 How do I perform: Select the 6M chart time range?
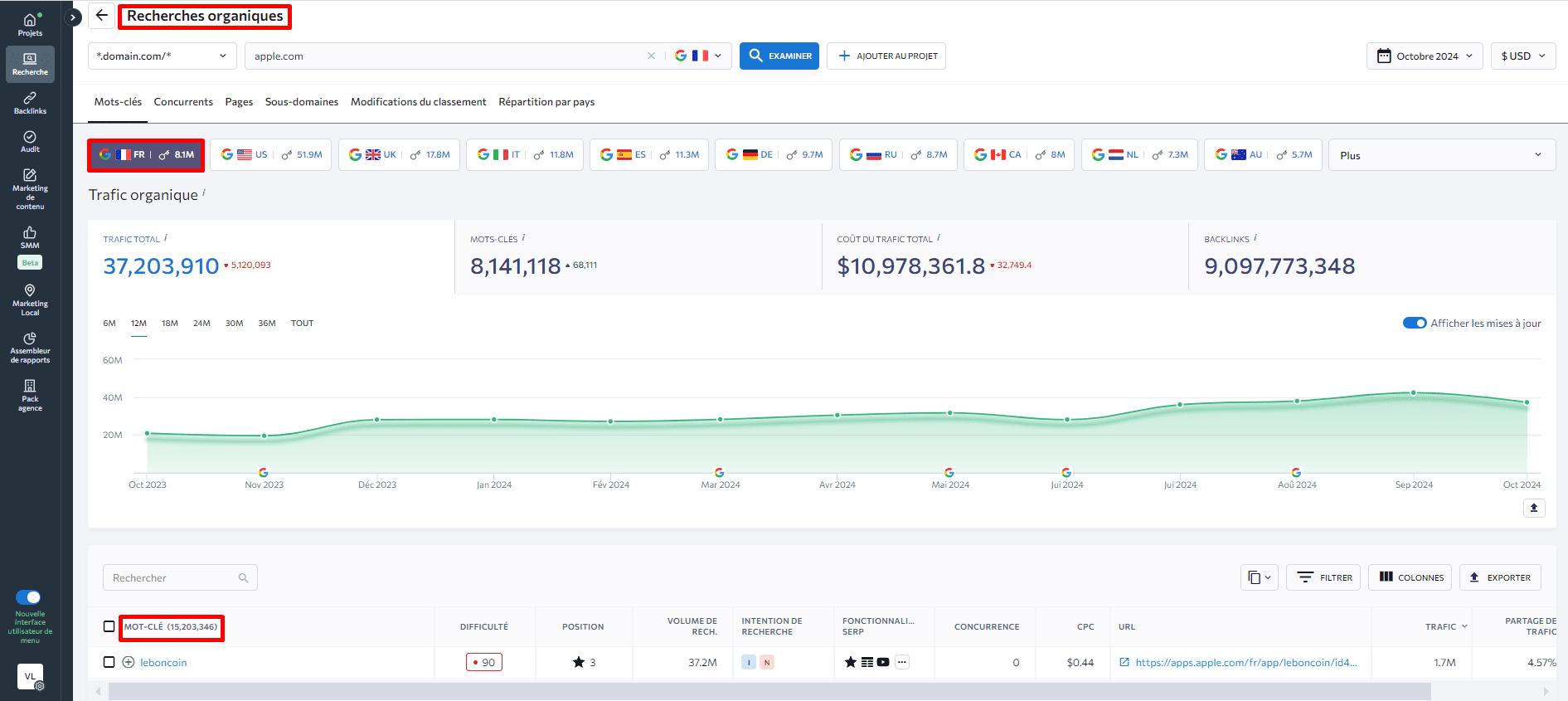point(109,324)
